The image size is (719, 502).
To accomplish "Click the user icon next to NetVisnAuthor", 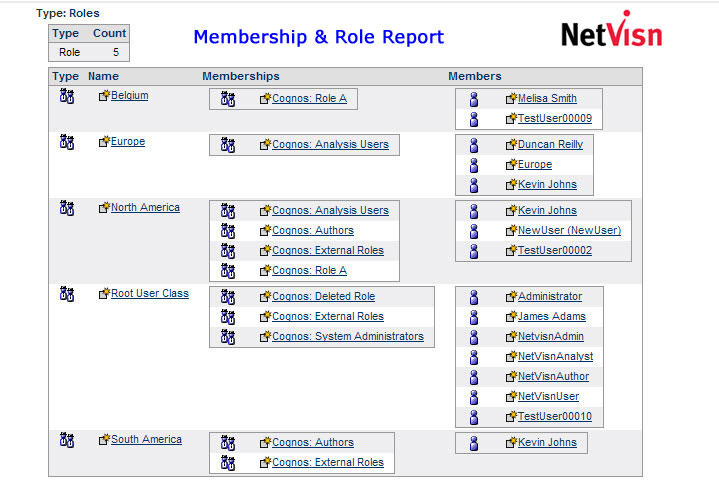I will coord(474,377).
